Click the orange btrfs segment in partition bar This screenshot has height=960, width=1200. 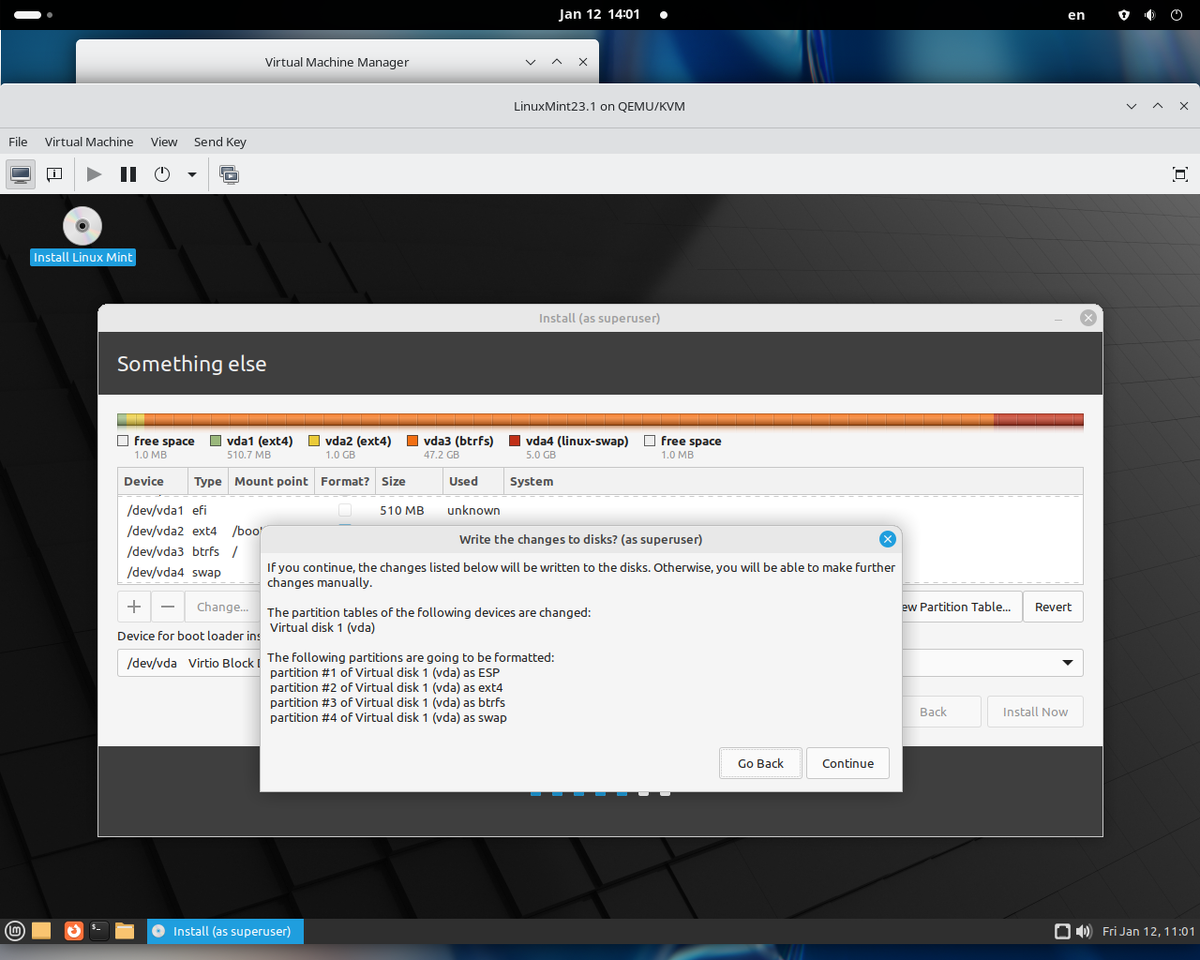click(570, 421)
